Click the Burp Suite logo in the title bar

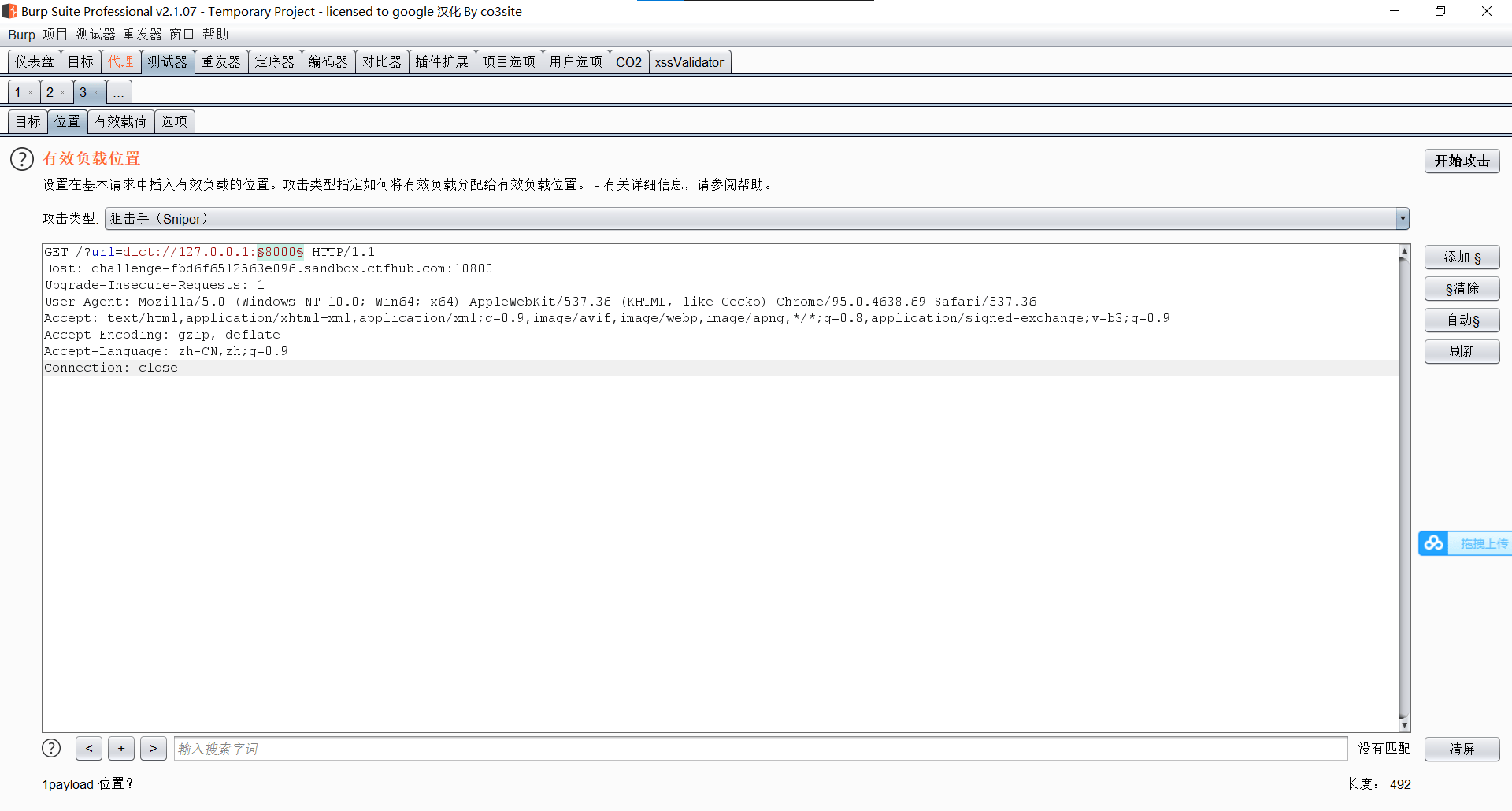pos(9,10)
